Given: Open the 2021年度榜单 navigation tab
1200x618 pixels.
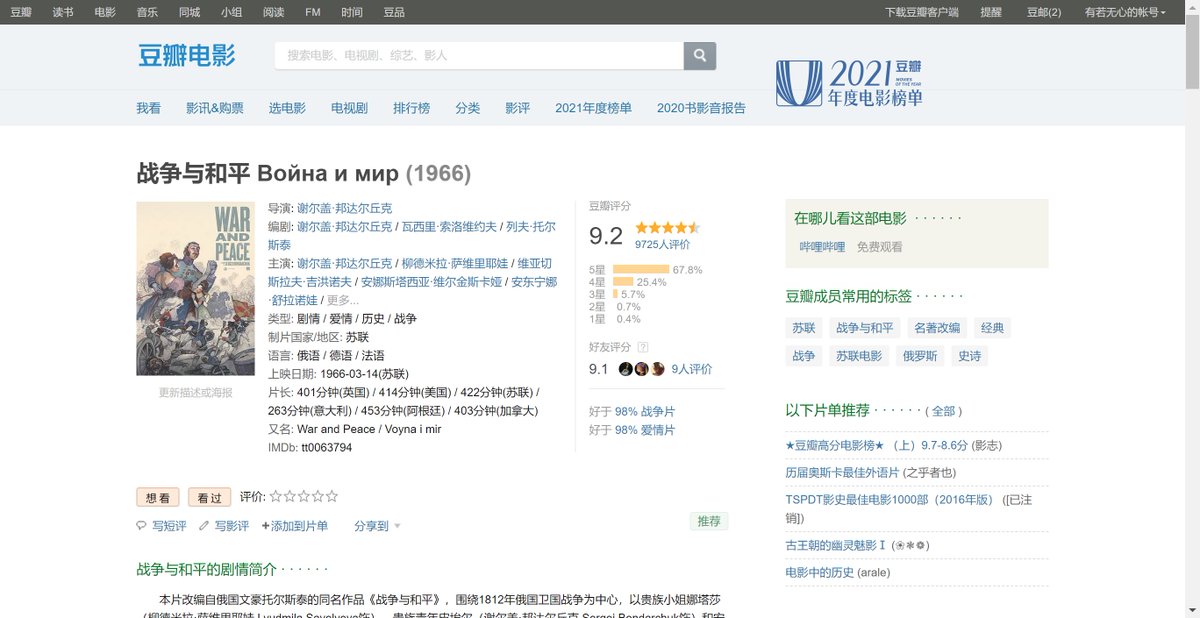Looking at the screenshot, I should [593, 108].
